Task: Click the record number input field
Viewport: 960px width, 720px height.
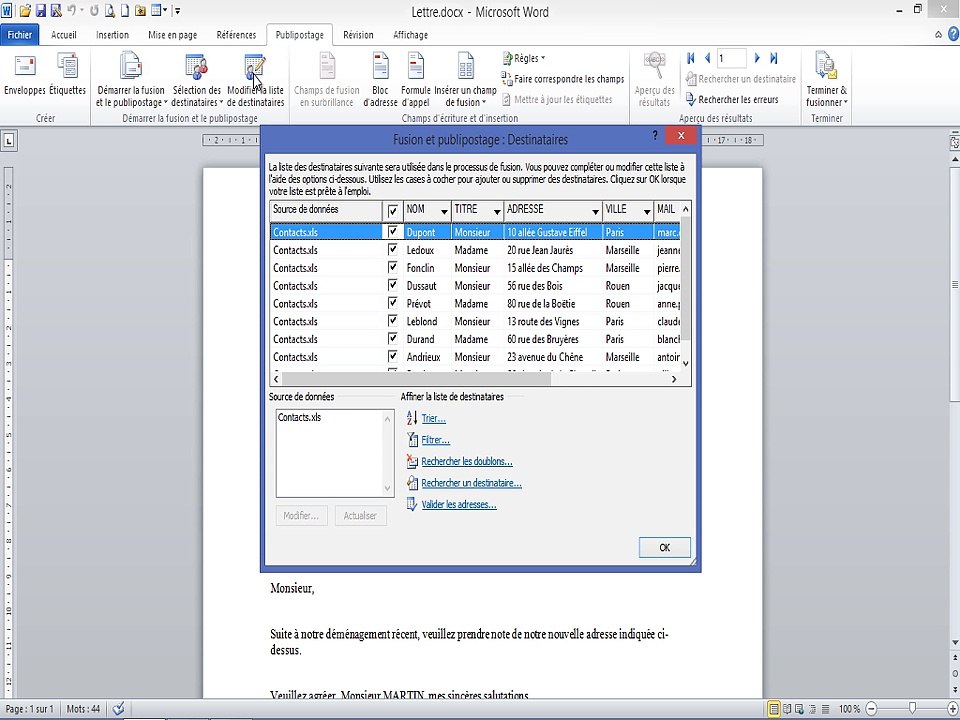Action: click(x=732, y=58)
